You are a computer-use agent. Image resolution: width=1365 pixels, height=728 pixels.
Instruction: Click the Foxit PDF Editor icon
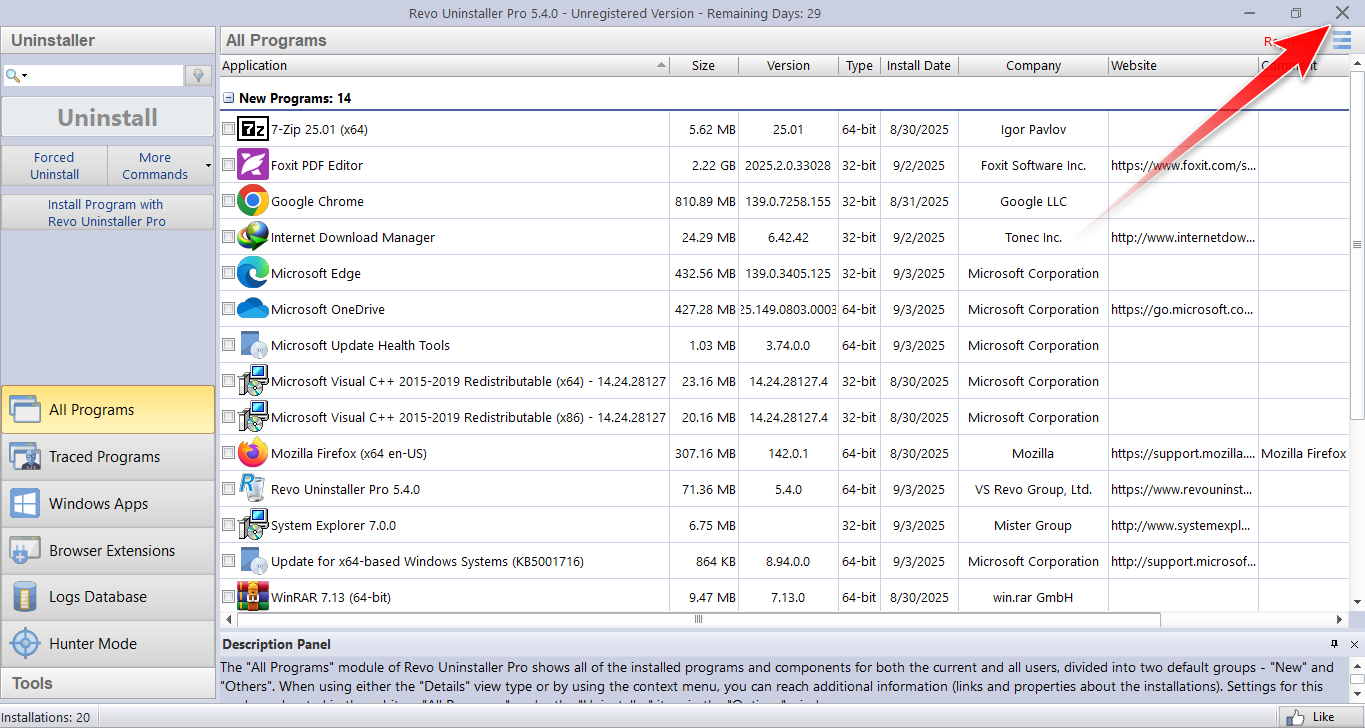tap(253, 165)
